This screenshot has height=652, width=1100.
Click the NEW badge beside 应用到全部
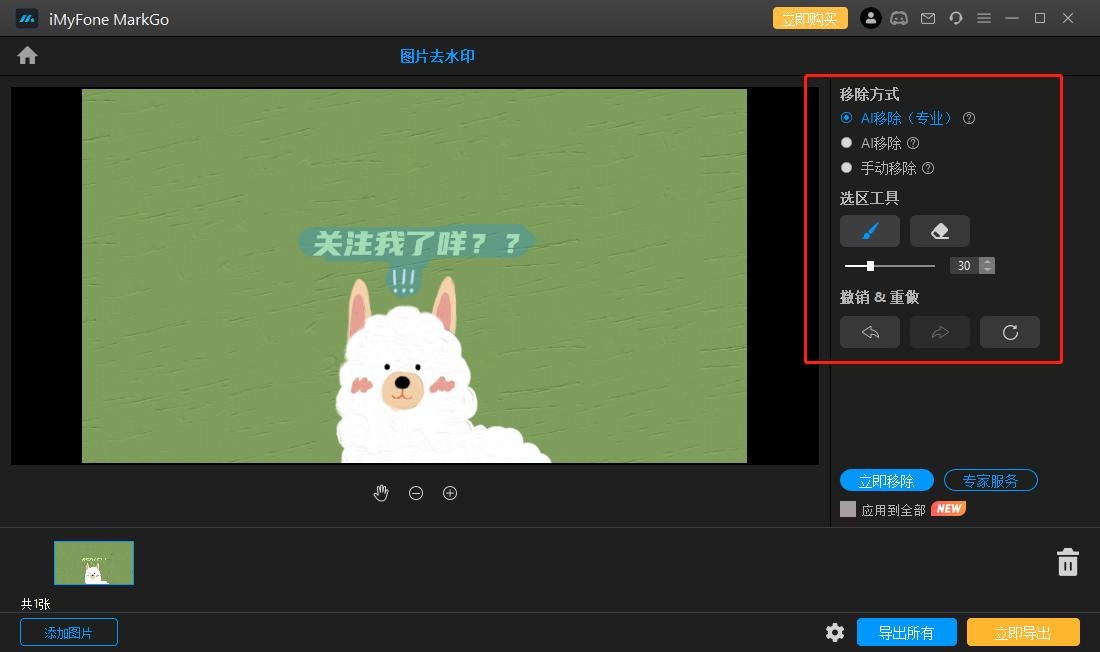pyautogui.click(x=948, y=509)
